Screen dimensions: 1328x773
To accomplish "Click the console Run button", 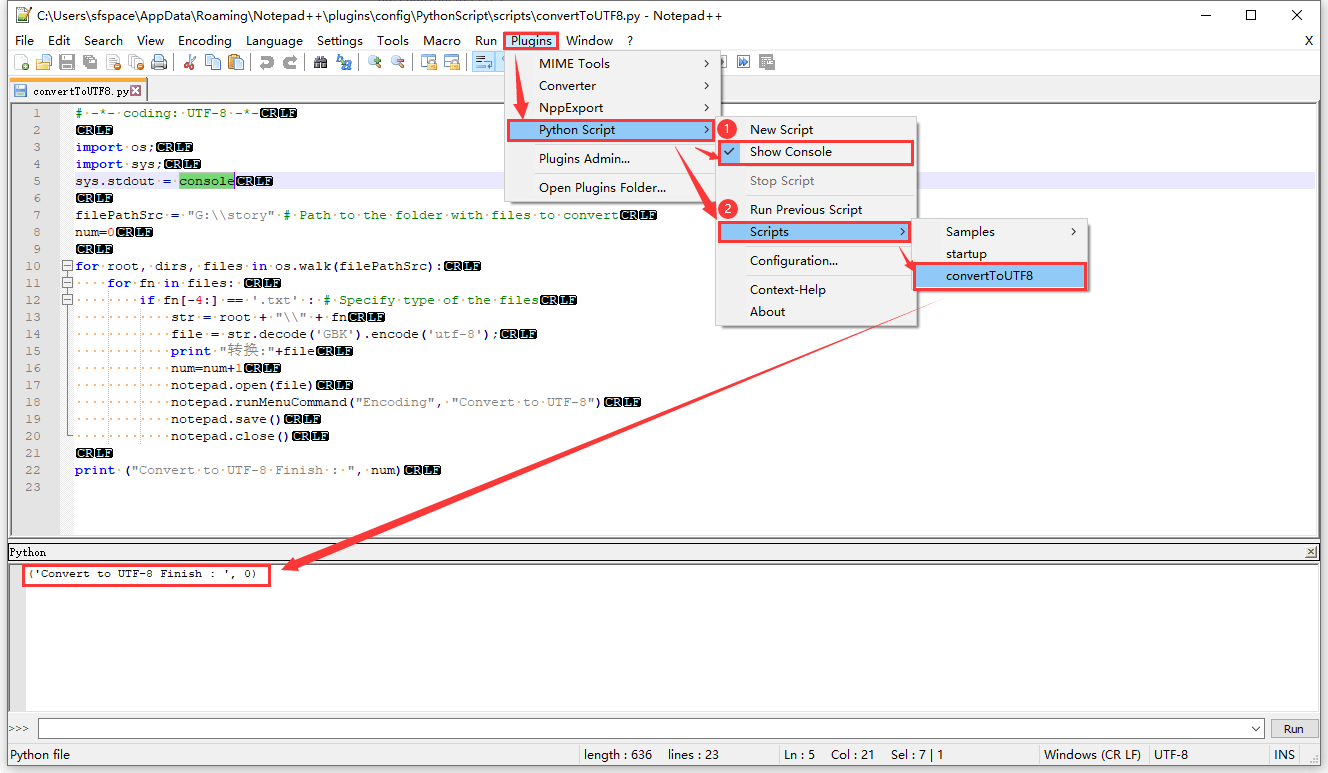I will tap(1294, 728).
